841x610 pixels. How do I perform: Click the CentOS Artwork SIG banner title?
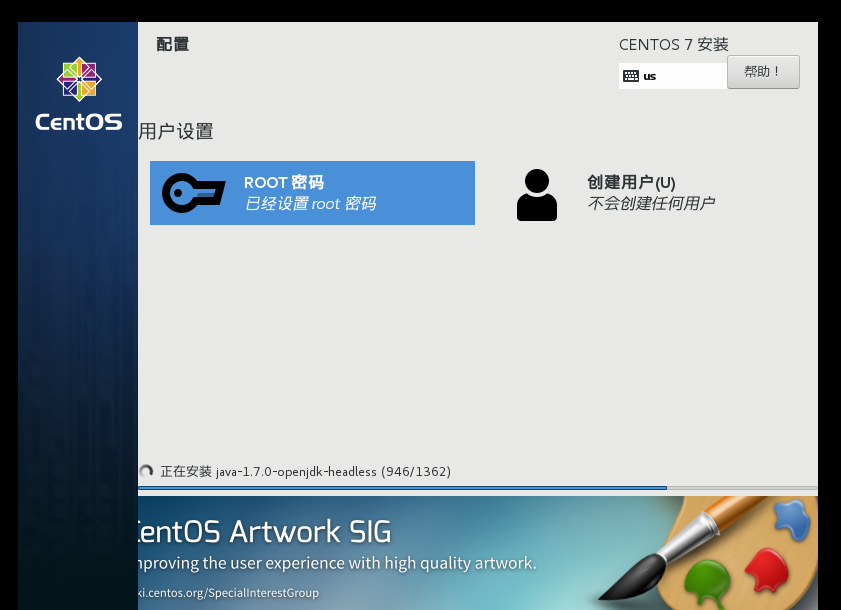tap(264, 532)
